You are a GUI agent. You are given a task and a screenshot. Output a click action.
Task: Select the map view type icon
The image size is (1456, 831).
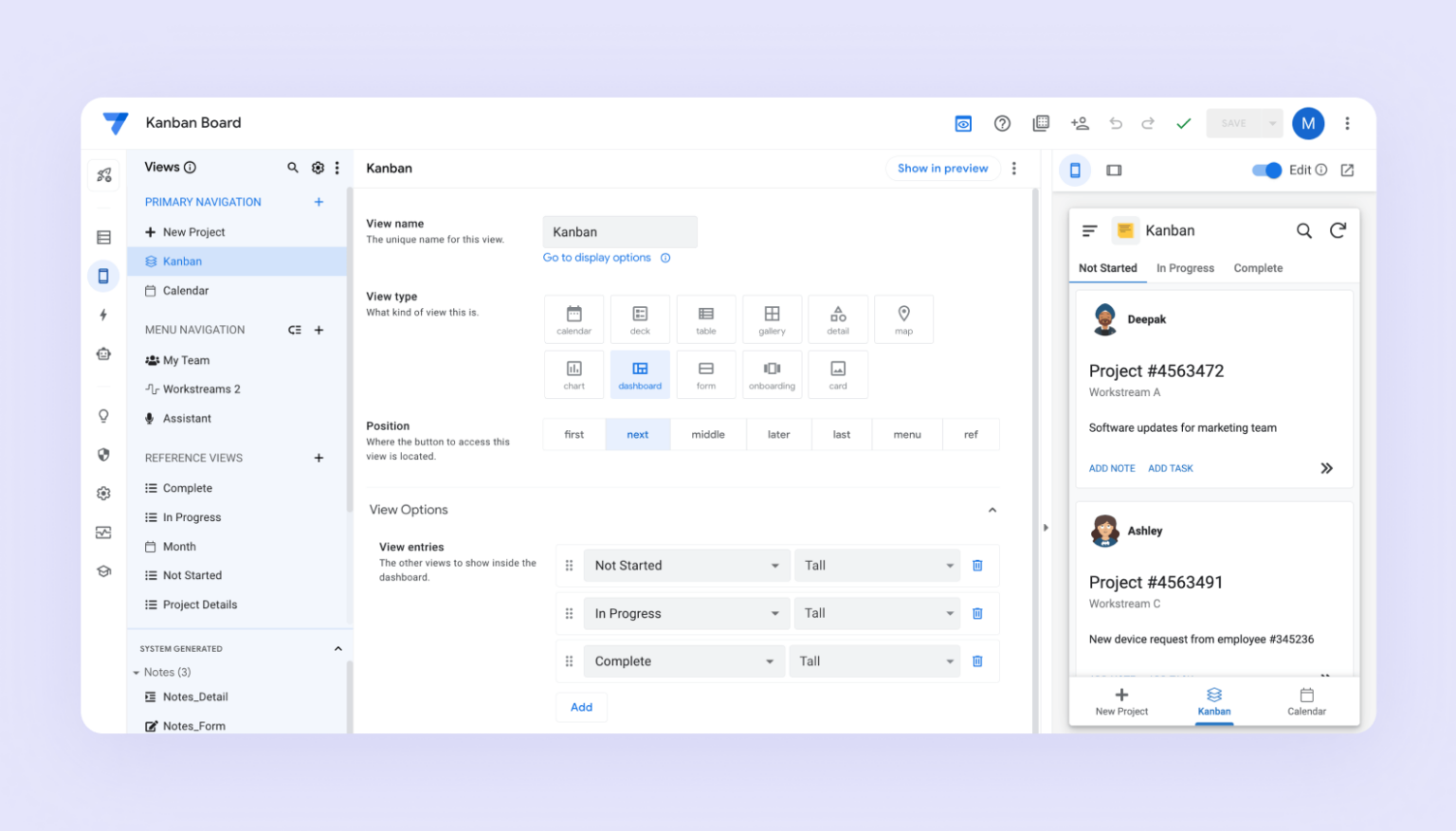click(x=903, y=319)
